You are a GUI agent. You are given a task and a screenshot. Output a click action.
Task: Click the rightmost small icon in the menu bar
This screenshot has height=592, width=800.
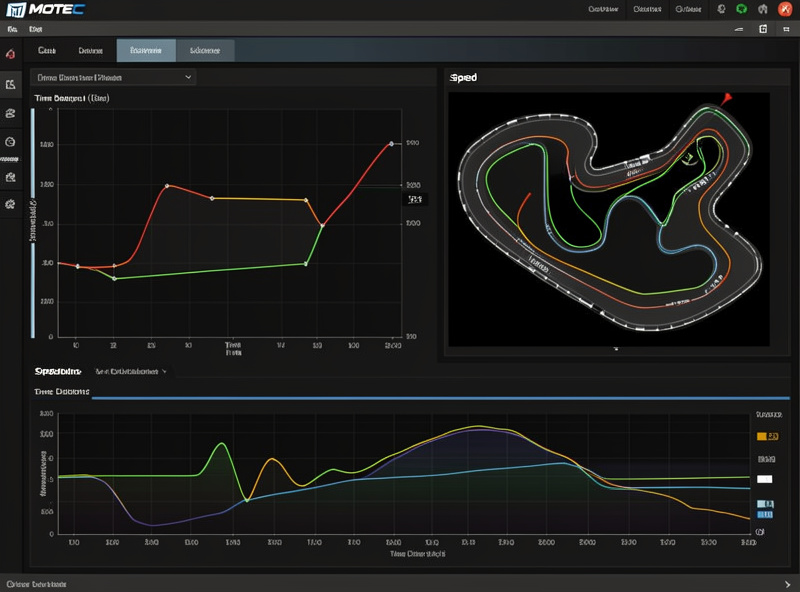(786, 29)
